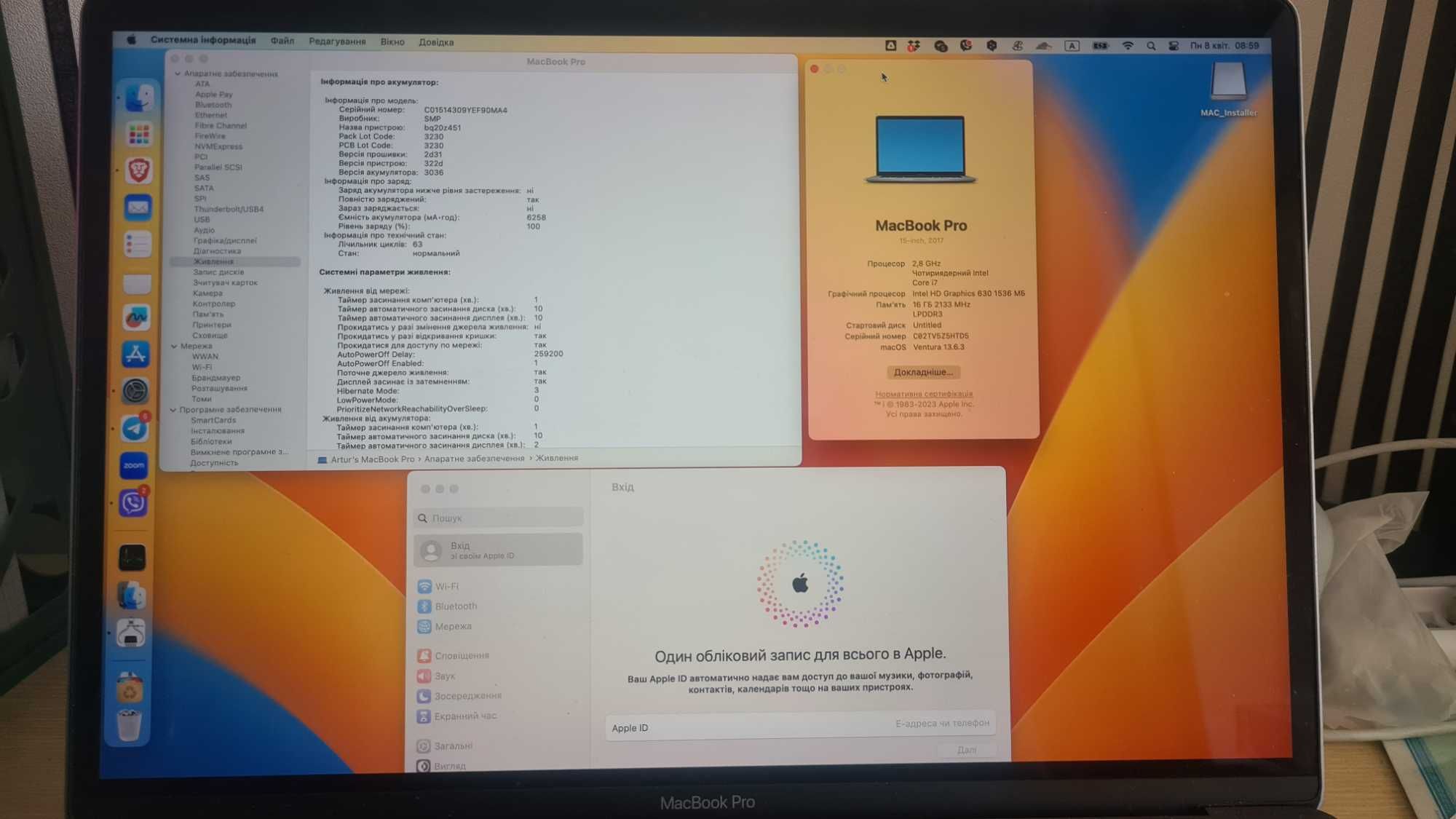Screen dimensions: 1456x819
Task: Select Камера in the hardware list
Action: pos(207,293)
